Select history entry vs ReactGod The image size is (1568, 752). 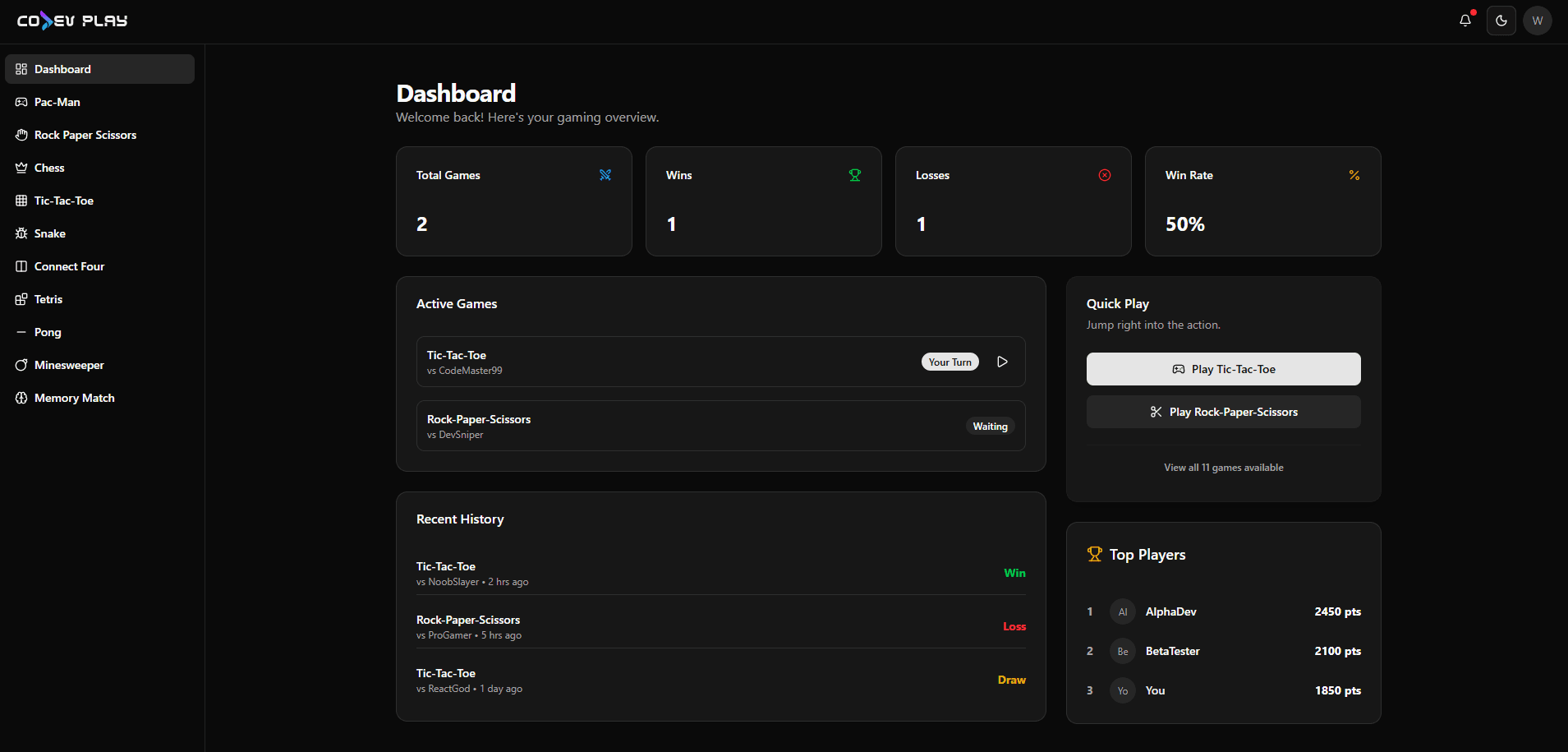click(720, 680)
